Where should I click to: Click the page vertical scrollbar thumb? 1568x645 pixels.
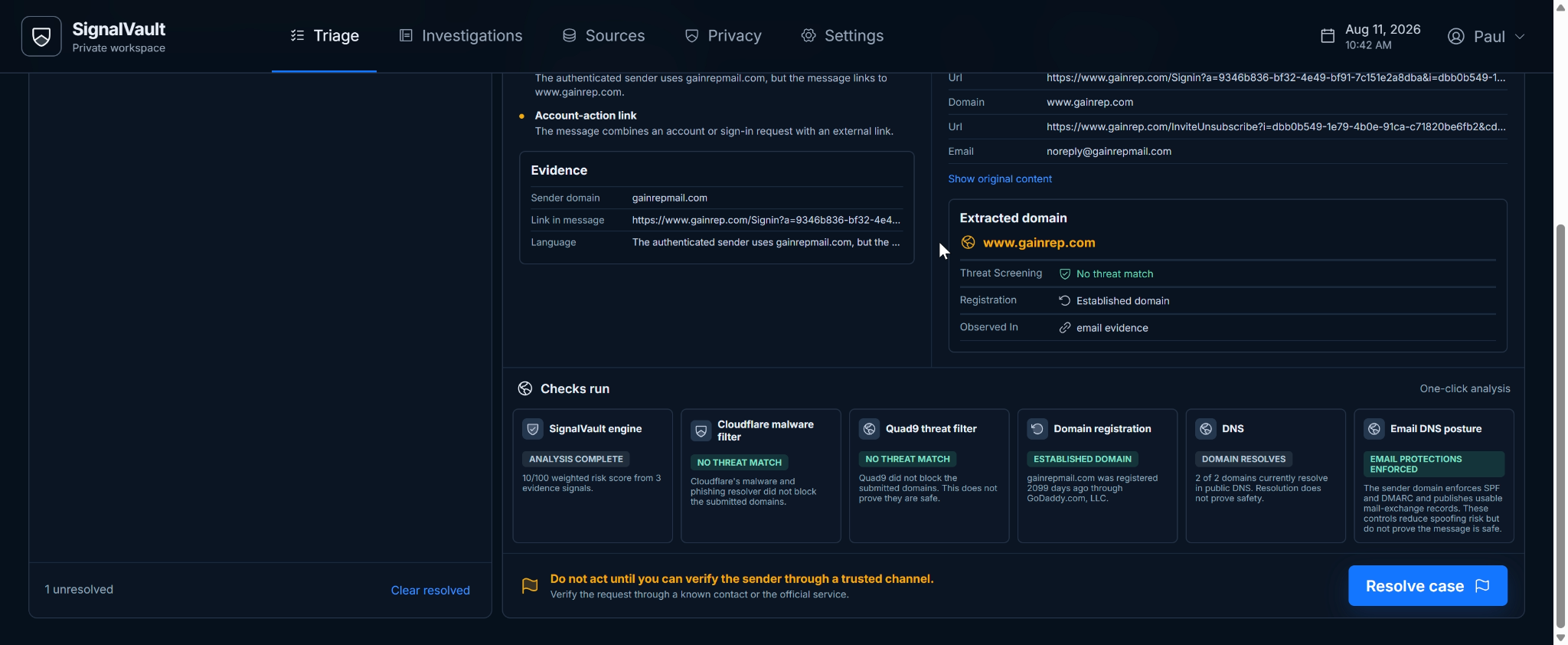coord(1560,426)
